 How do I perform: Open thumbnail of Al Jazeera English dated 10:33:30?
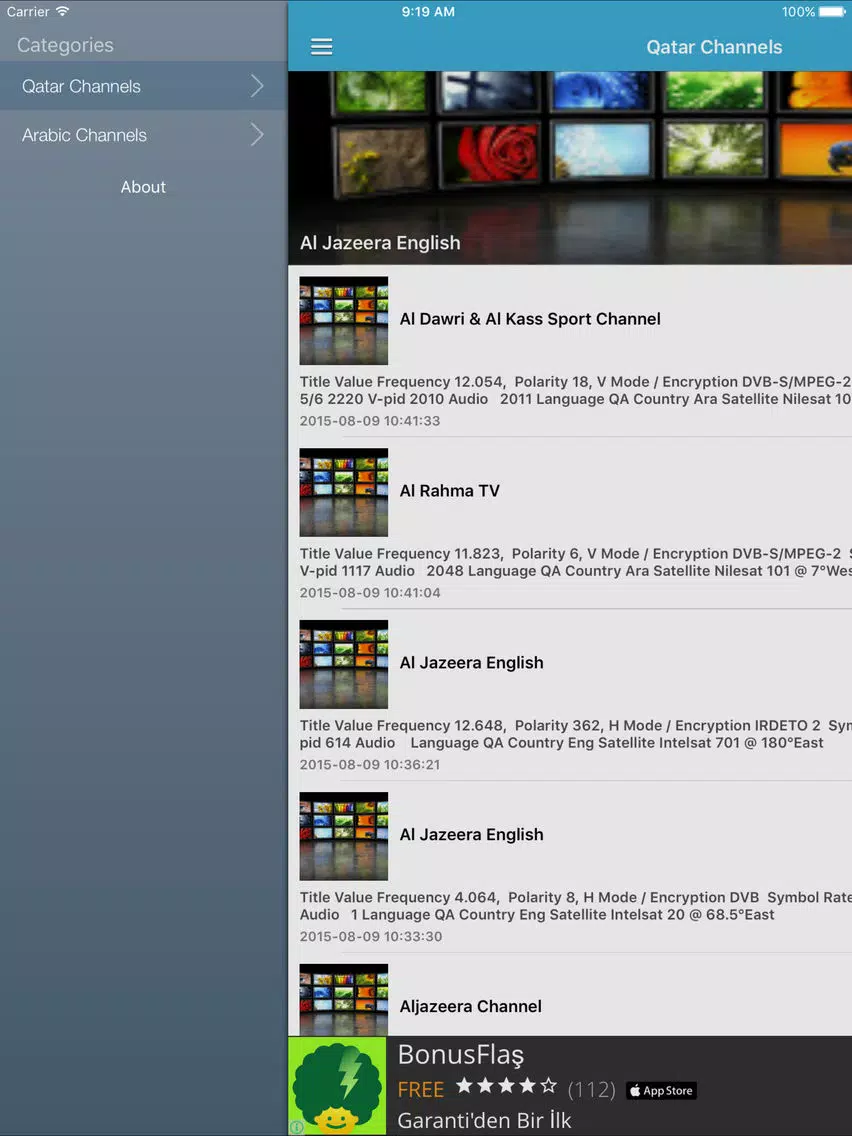tap(343, 835)
